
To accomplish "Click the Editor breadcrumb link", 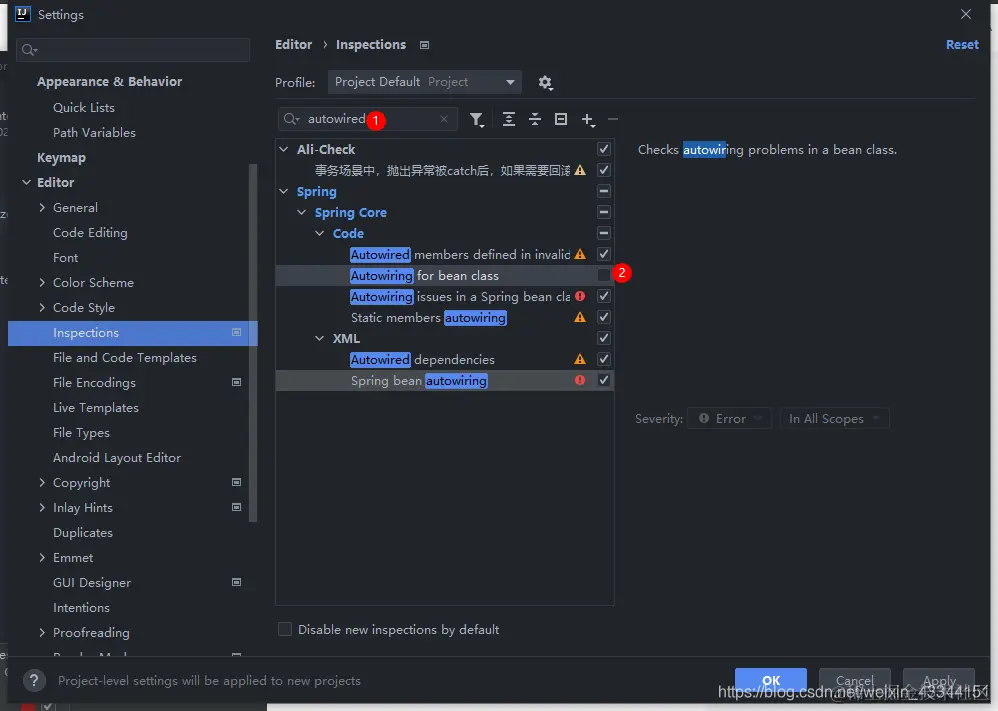I will pyautogui.click(x=293, y=45).
